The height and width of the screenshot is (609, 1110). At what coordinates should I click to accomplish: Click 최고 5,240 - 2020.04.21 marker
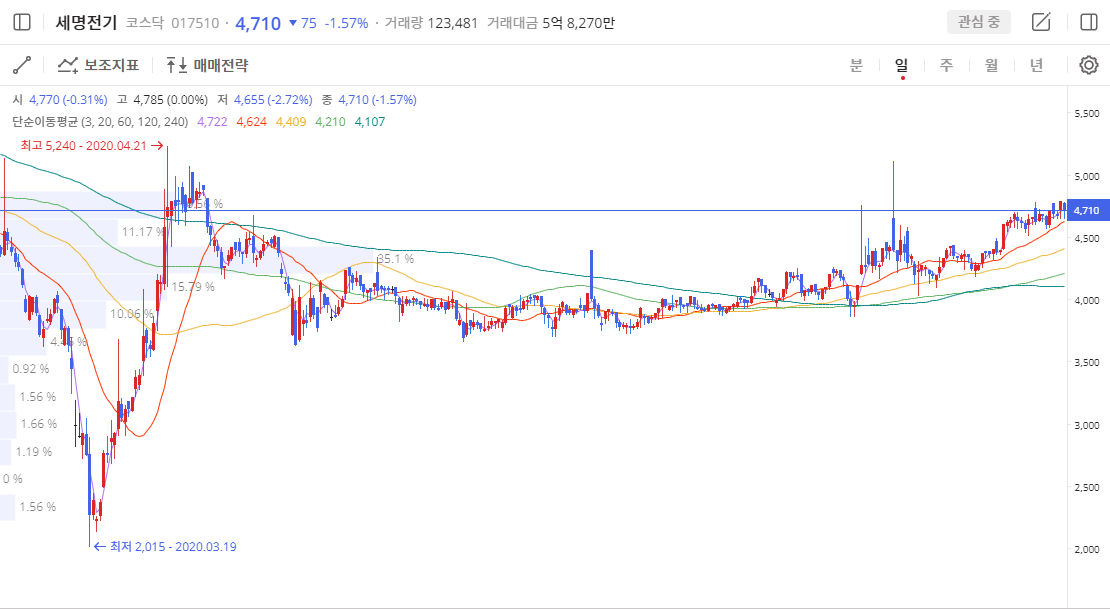coord(91,146)
